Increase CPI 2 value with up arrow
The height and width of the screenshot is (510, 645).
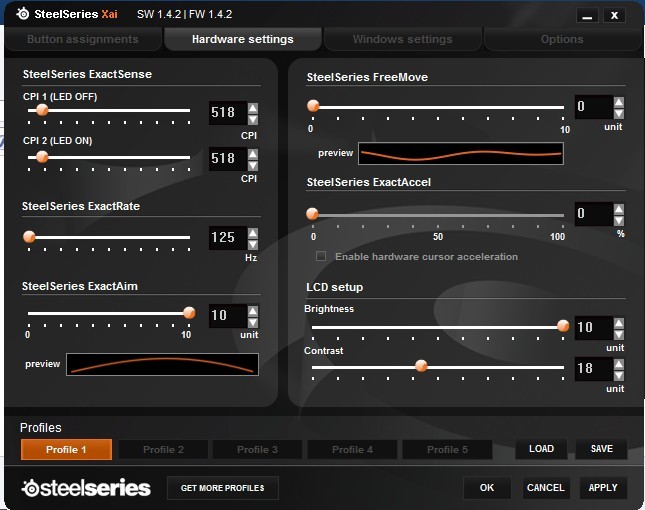tap(253, 154)
